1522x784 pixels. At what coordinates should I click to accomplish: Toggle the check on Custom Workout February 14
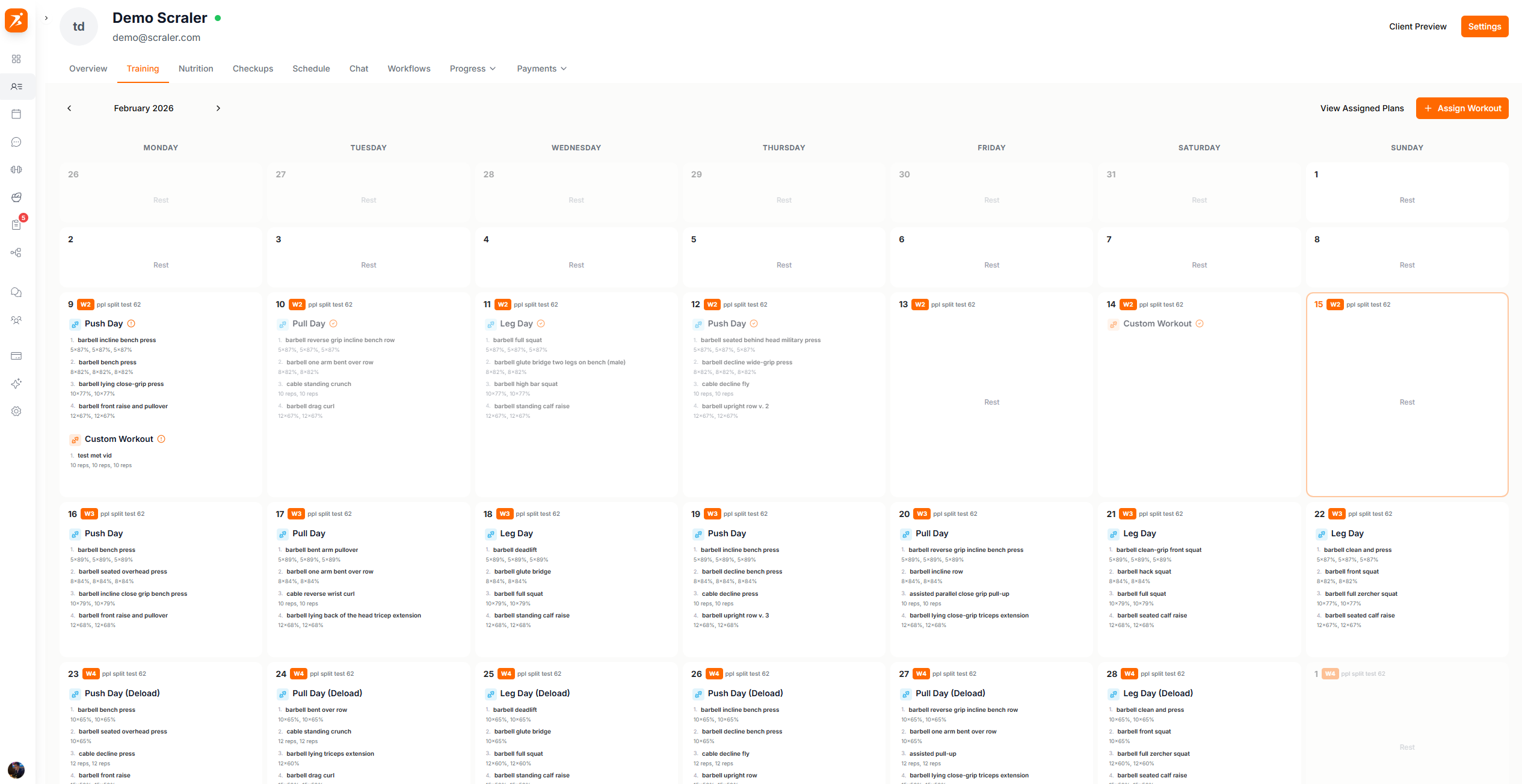[x=1200, y=323]
